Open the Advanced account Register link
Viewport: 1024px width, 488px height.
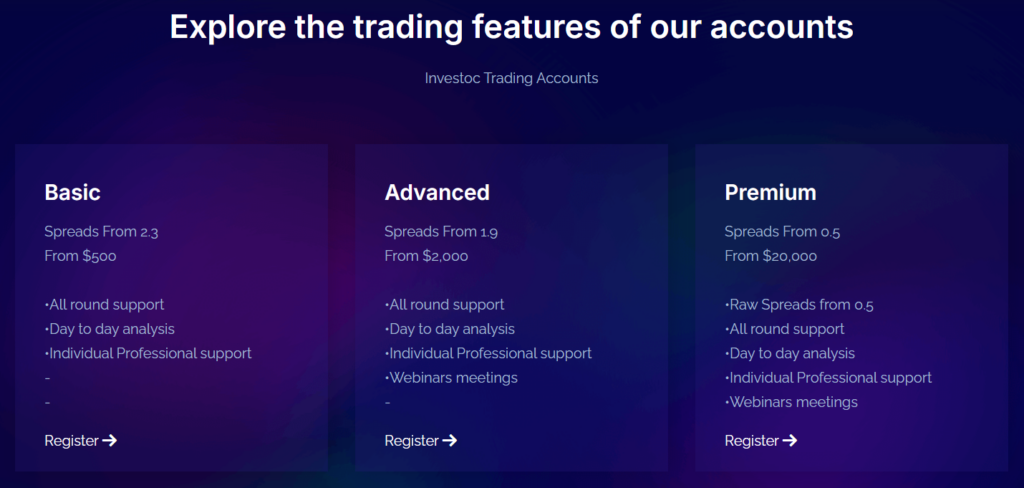click(x=412, y=441)
